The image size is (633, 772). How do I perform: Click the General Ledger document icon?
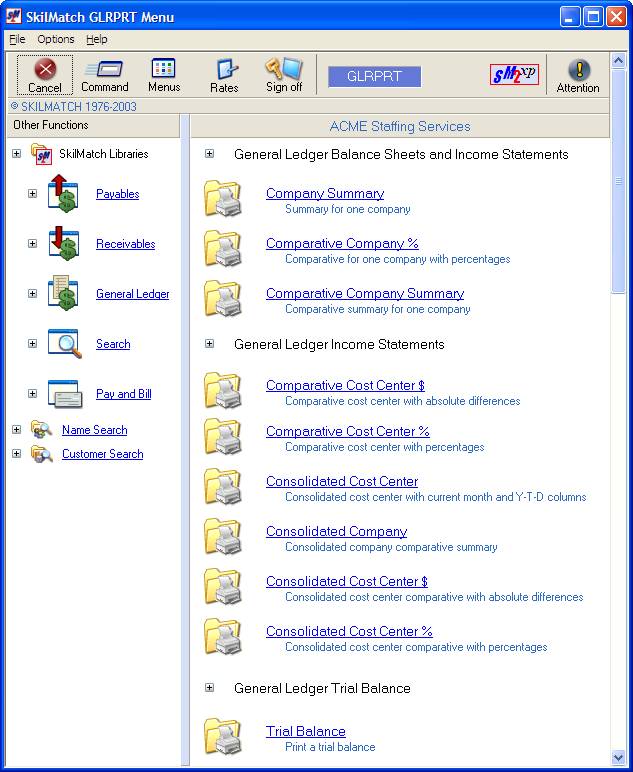pos(63,293)
